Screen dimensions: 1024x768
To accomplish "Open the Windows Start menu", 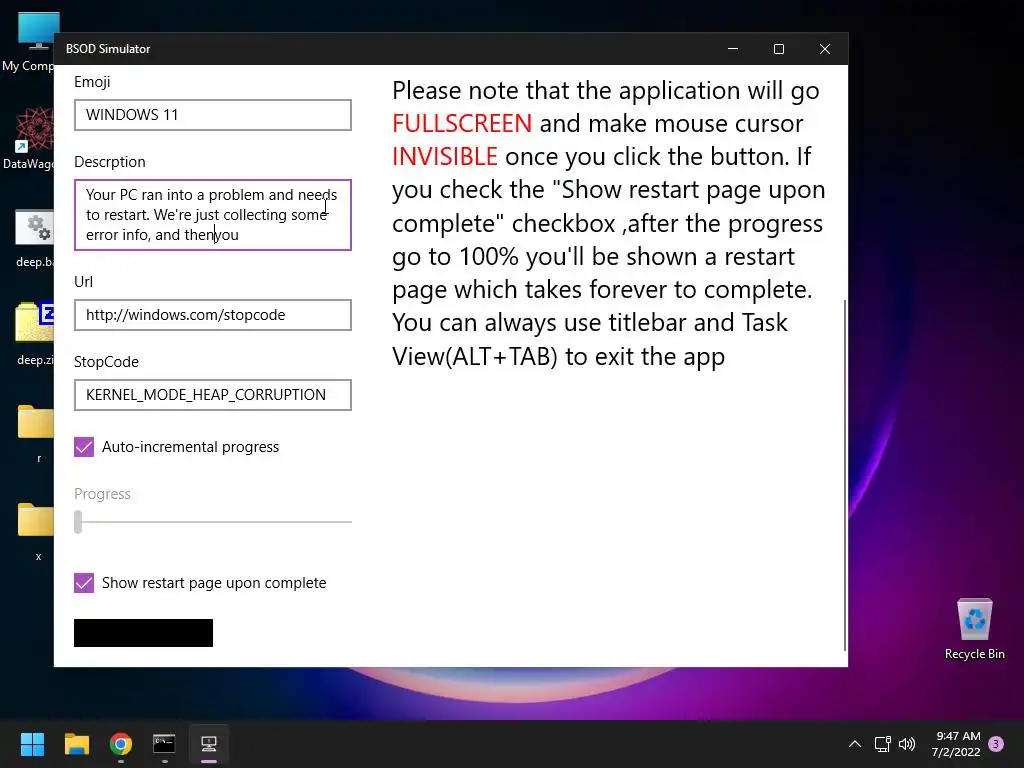I will tap(32, 744).
